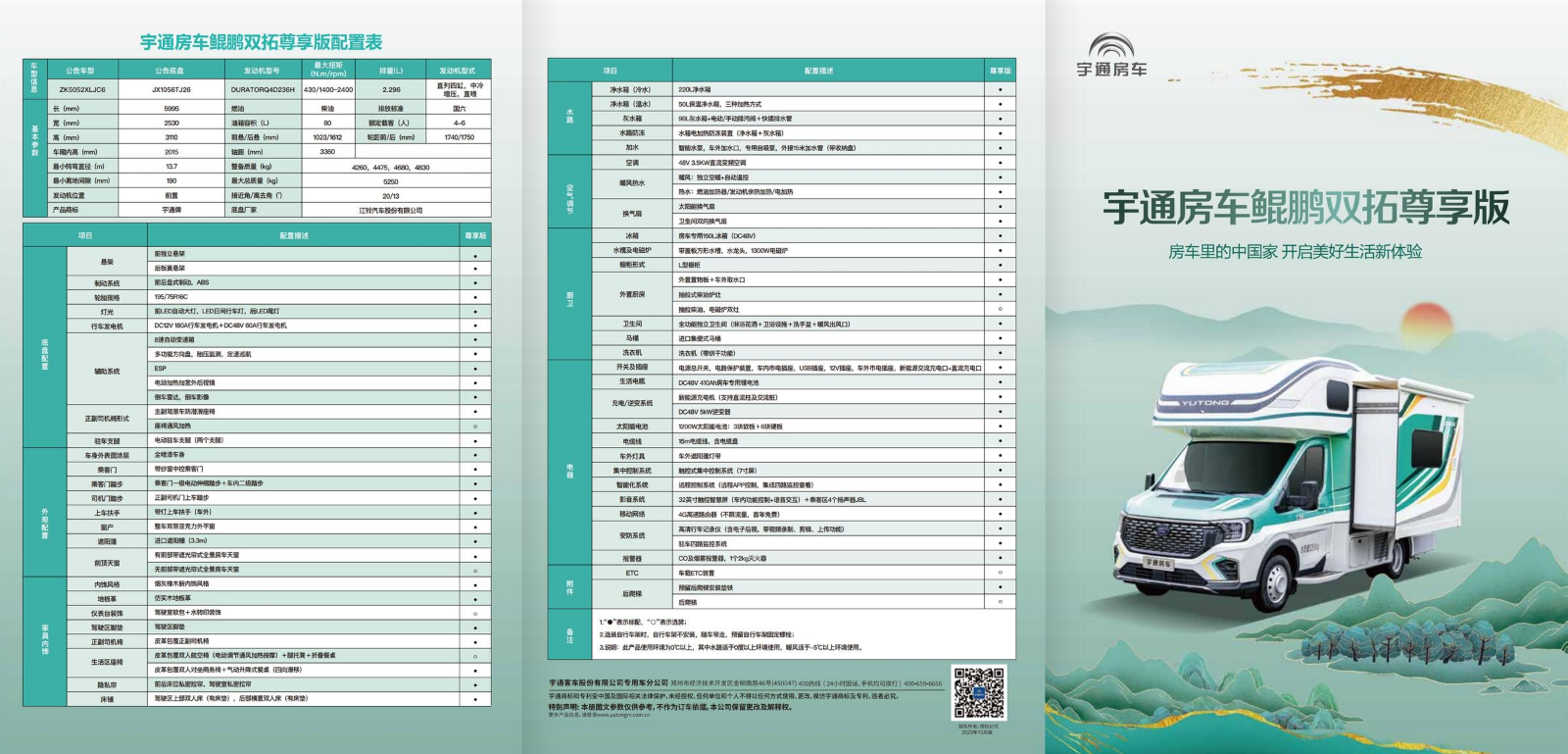Click the QR code image

pyautogui.click(x=979, y=692)
